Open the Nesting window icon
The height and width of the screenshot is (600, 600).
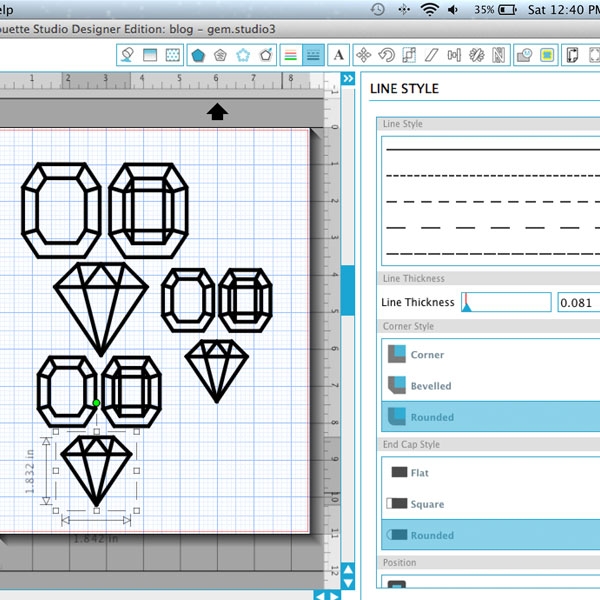(499, 55)
